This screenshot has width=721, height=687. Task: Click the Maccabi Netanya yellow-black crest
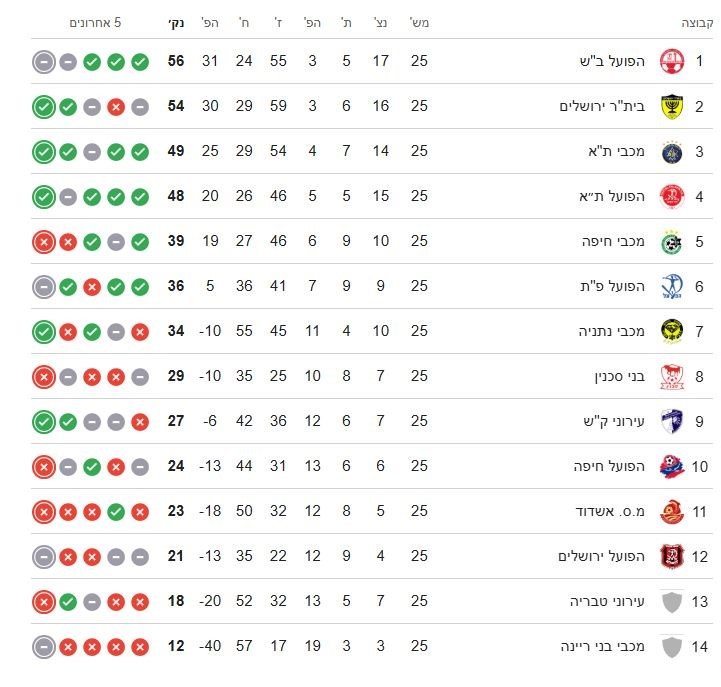pos(671,332)
